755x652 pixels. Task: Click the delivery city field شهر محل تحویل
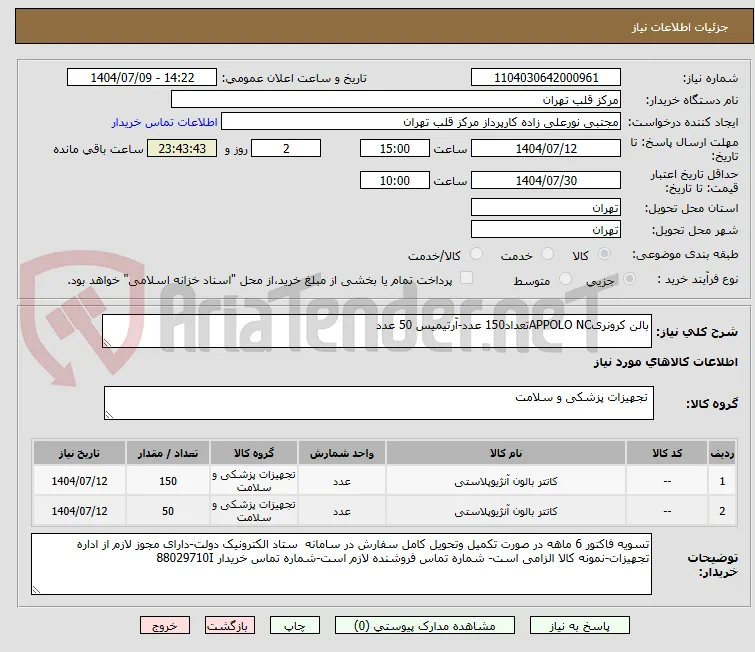click(546, 230)
